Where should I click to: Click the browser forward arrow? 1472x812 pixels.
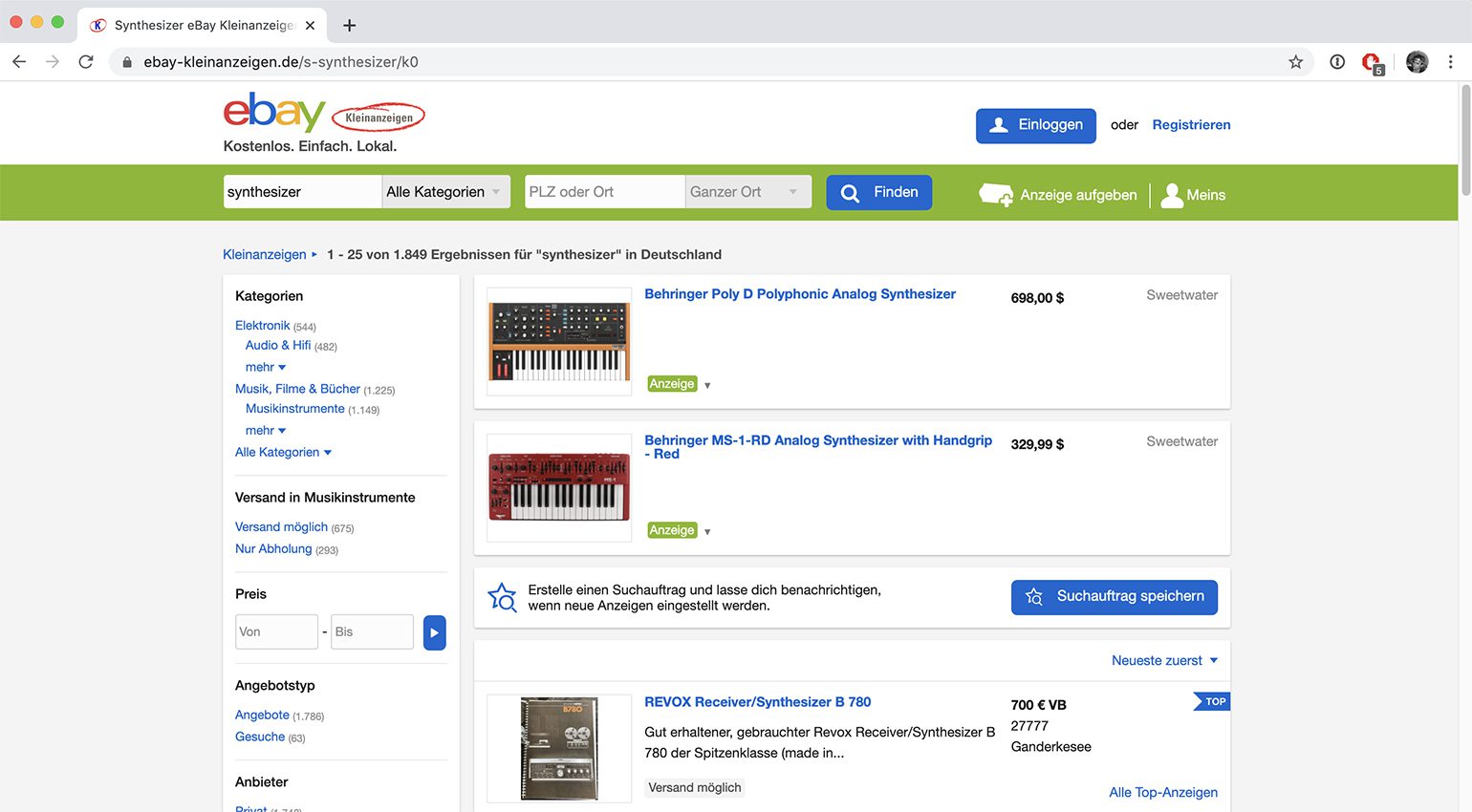(x=53, y=61)
